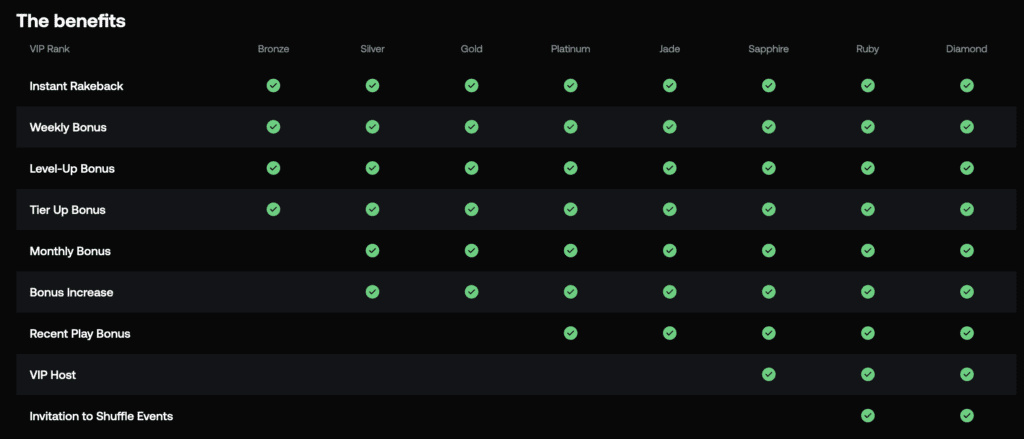Click the Gold column header
The image size is (1024, 439).
pos(472,49)
